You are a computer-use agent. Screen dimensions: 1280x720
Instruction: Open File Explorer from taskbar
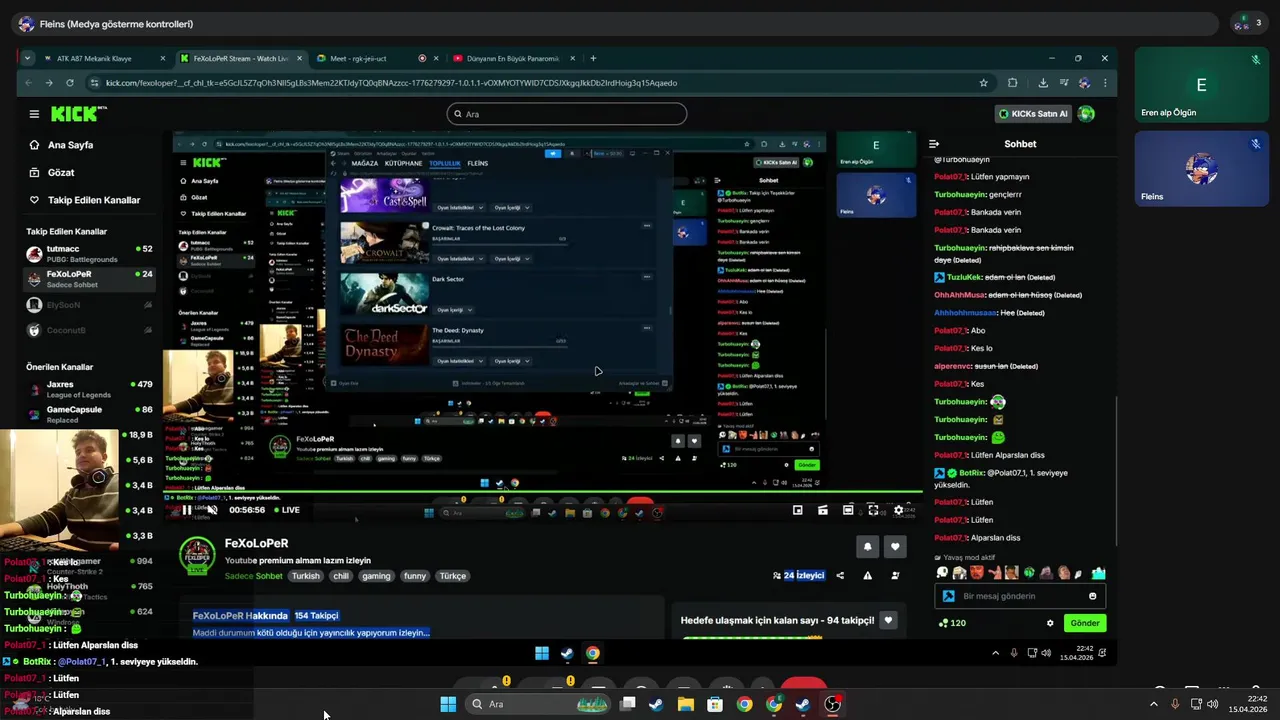coord(685,704)
